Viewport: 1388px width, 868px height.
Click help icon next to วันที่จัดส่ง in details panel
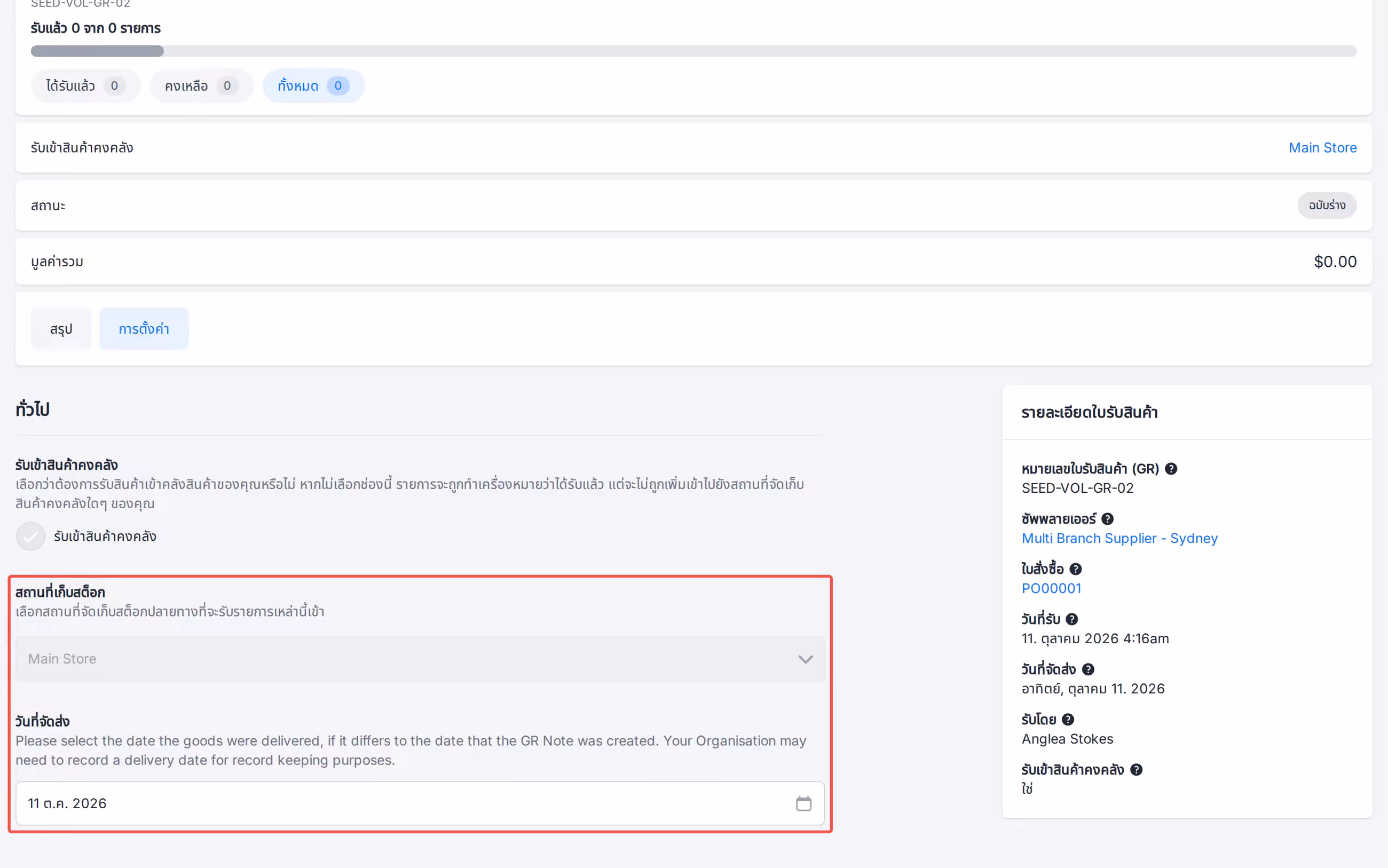tap(1088, 669)
